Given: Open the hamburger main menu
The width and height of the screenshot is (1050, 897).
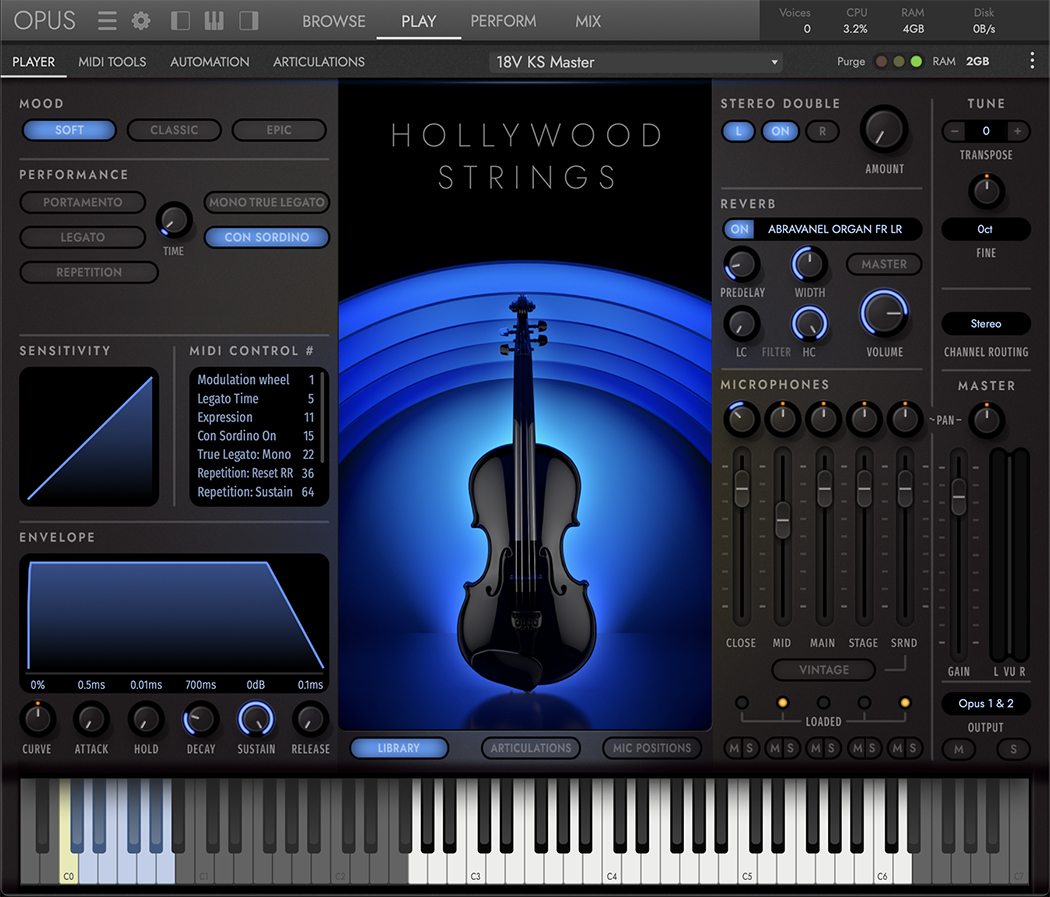Looking at the screenshot, I should coord(107,20).
